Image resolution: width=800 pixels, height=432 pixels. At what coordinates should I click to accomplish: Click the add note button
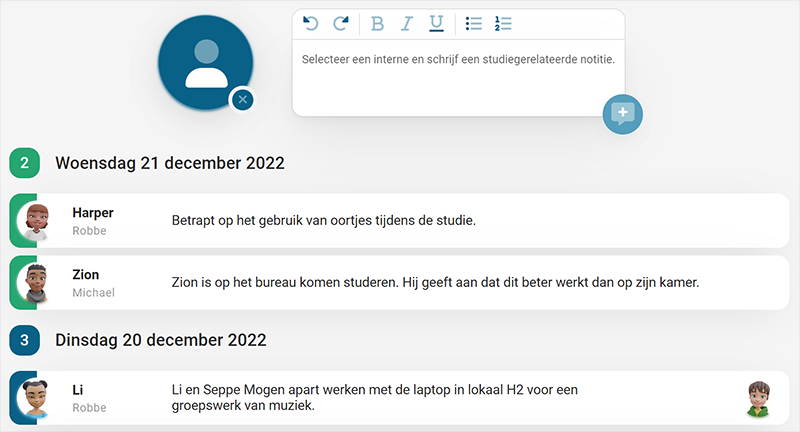pos(623,113)
